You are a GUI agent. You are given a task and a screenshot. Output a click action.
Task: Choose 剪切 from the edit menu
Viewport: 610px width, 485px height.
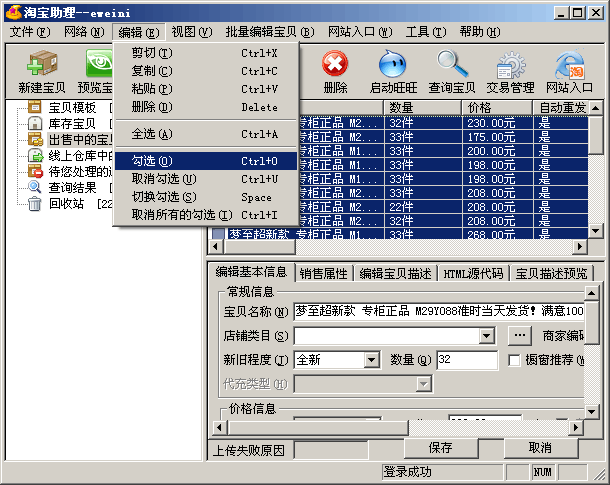[206, 53]
